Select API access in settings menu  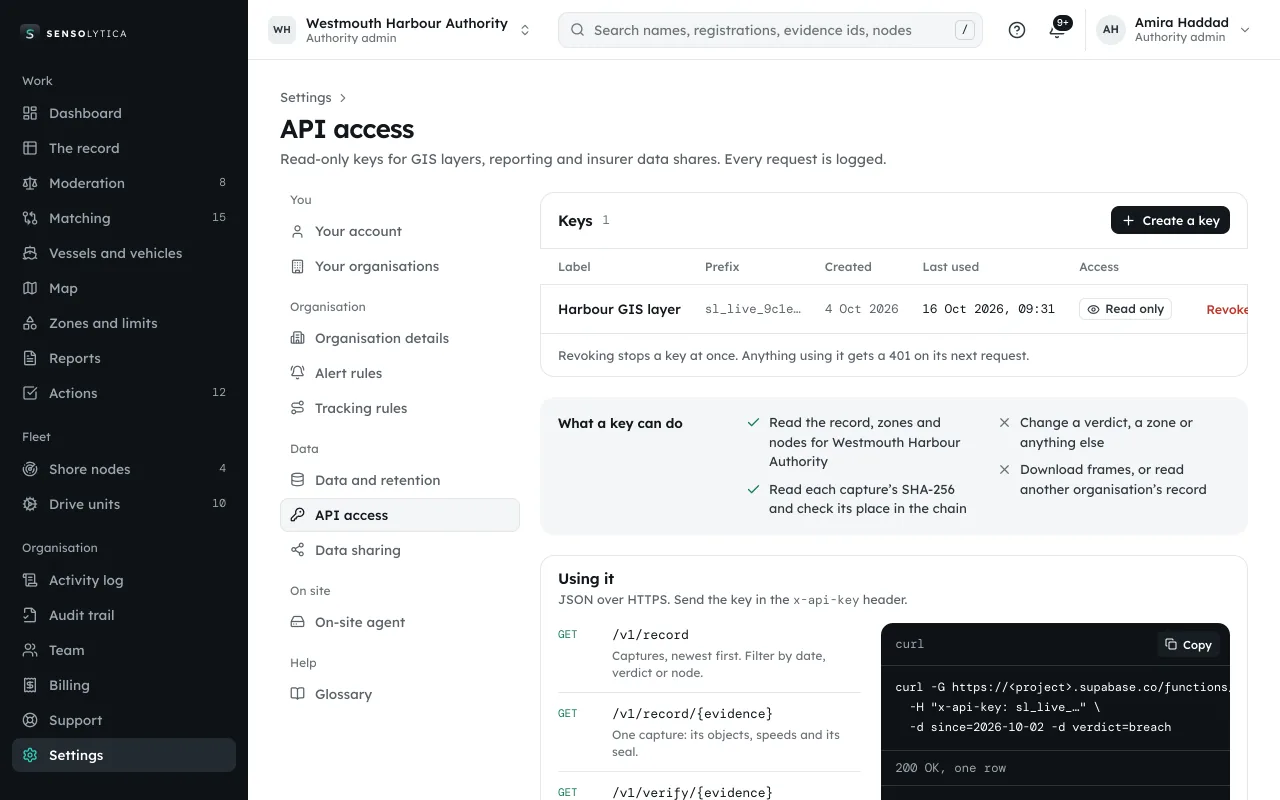tap(400, 515)
